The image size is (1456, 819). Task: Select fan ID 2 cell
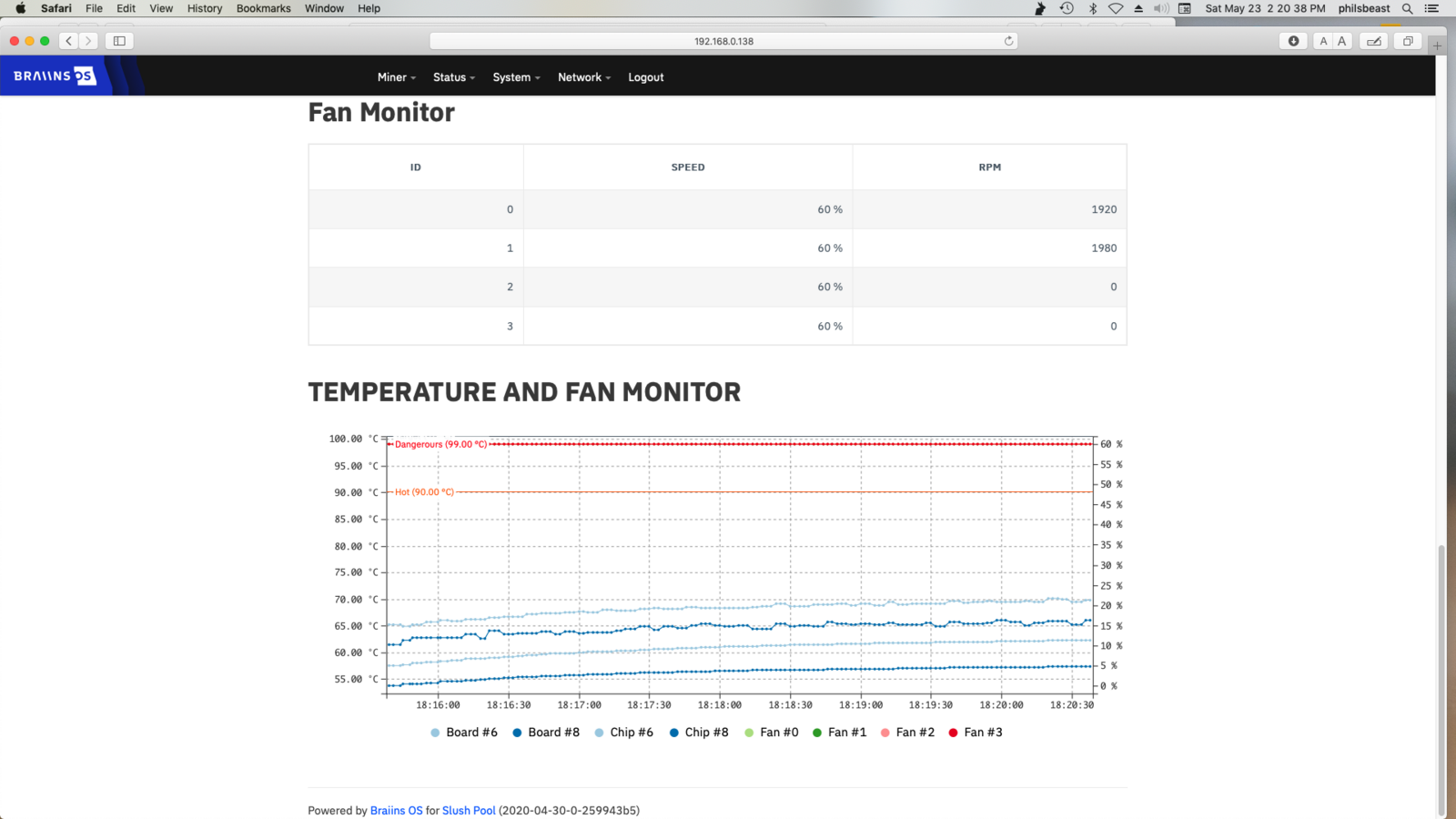tap(416, 287)
